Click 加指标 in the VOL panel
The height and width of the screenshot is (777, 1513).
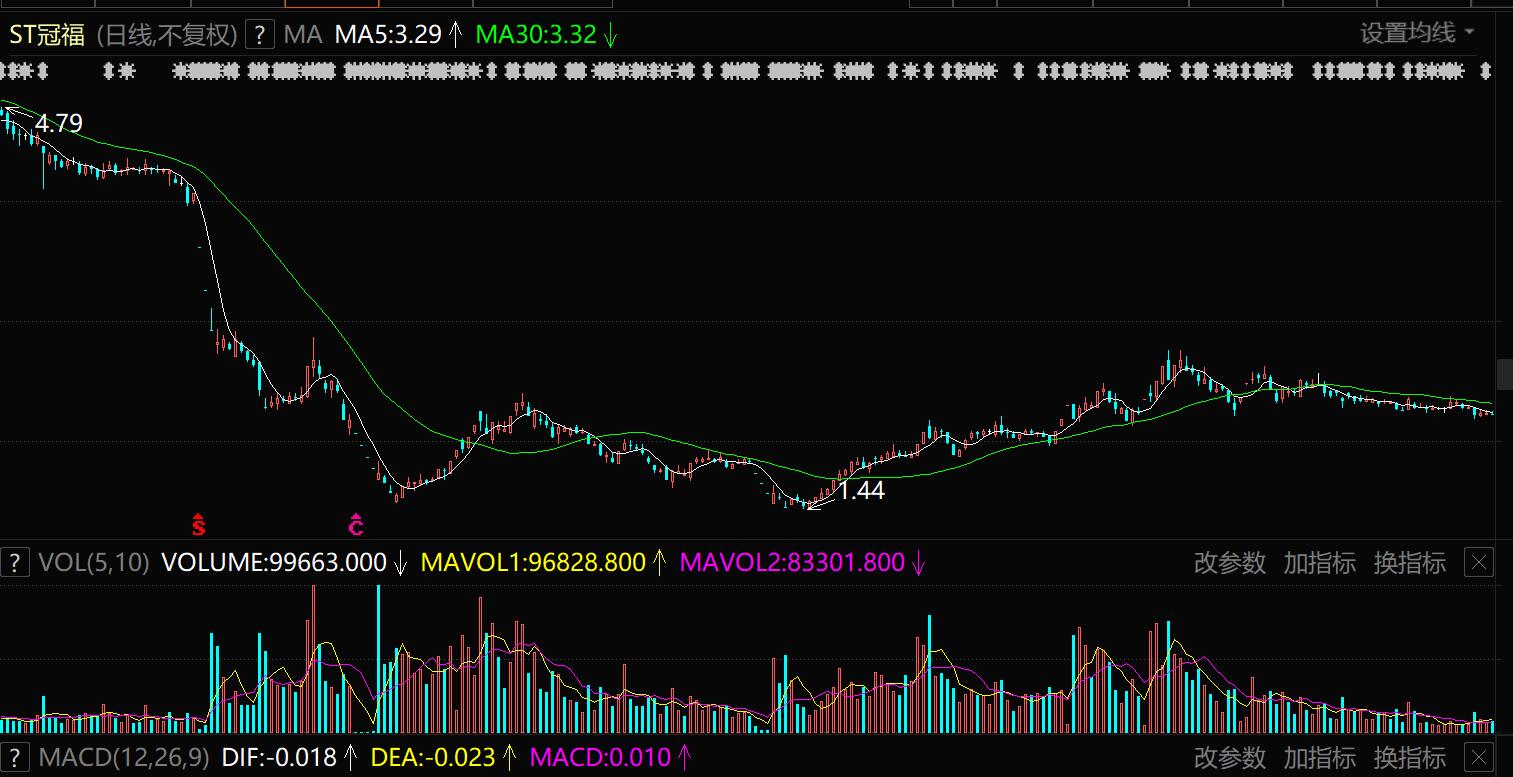(x=1319, y=563)
